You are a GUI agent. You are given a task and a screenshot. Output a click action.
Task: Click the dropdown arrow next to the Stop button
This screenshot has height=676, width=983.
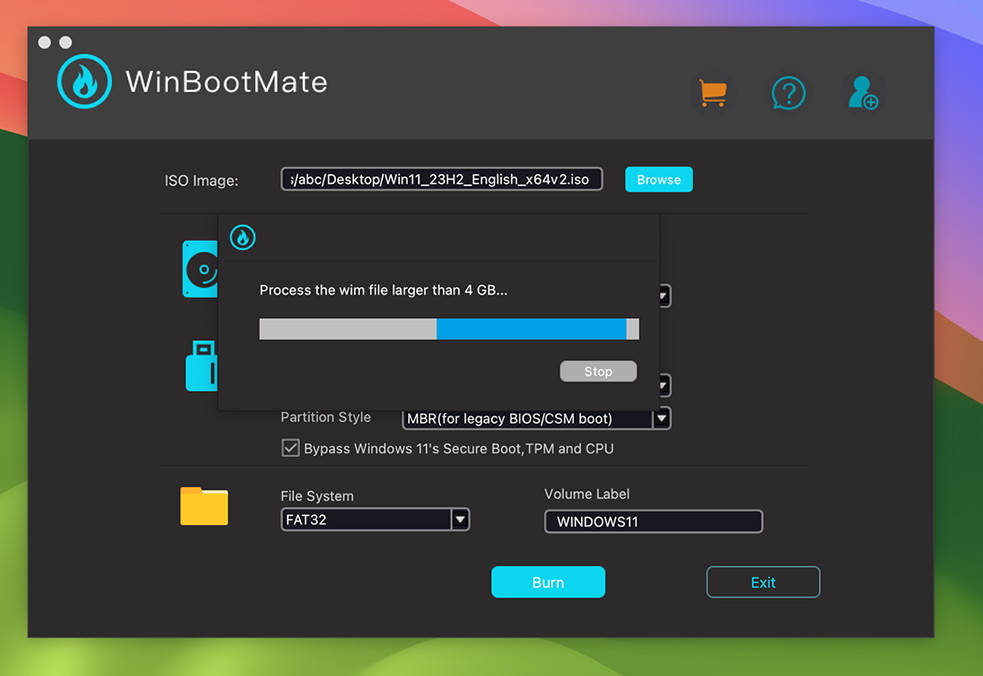pyautogui.click(x=663, y=385)
